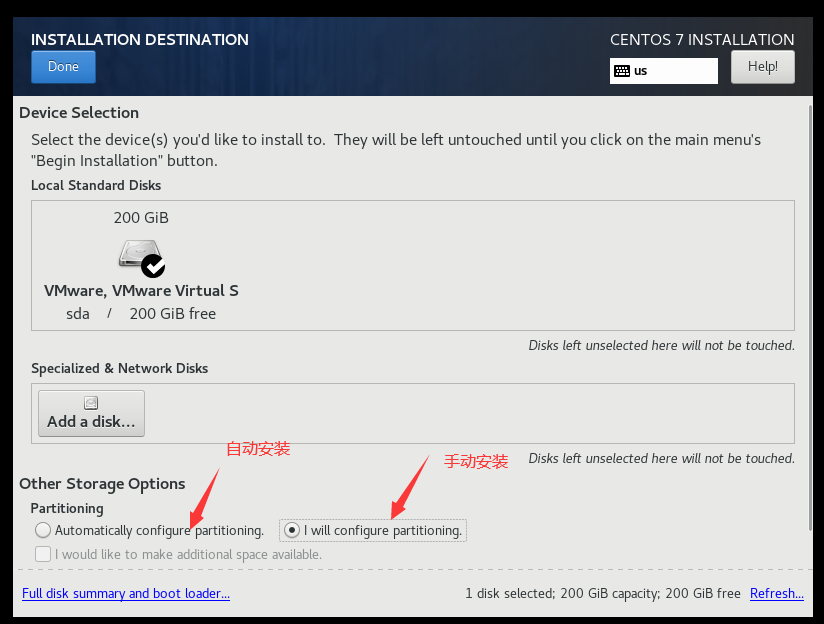
Task: Click the Local Standard Disks heading
Action: point(96,186)
